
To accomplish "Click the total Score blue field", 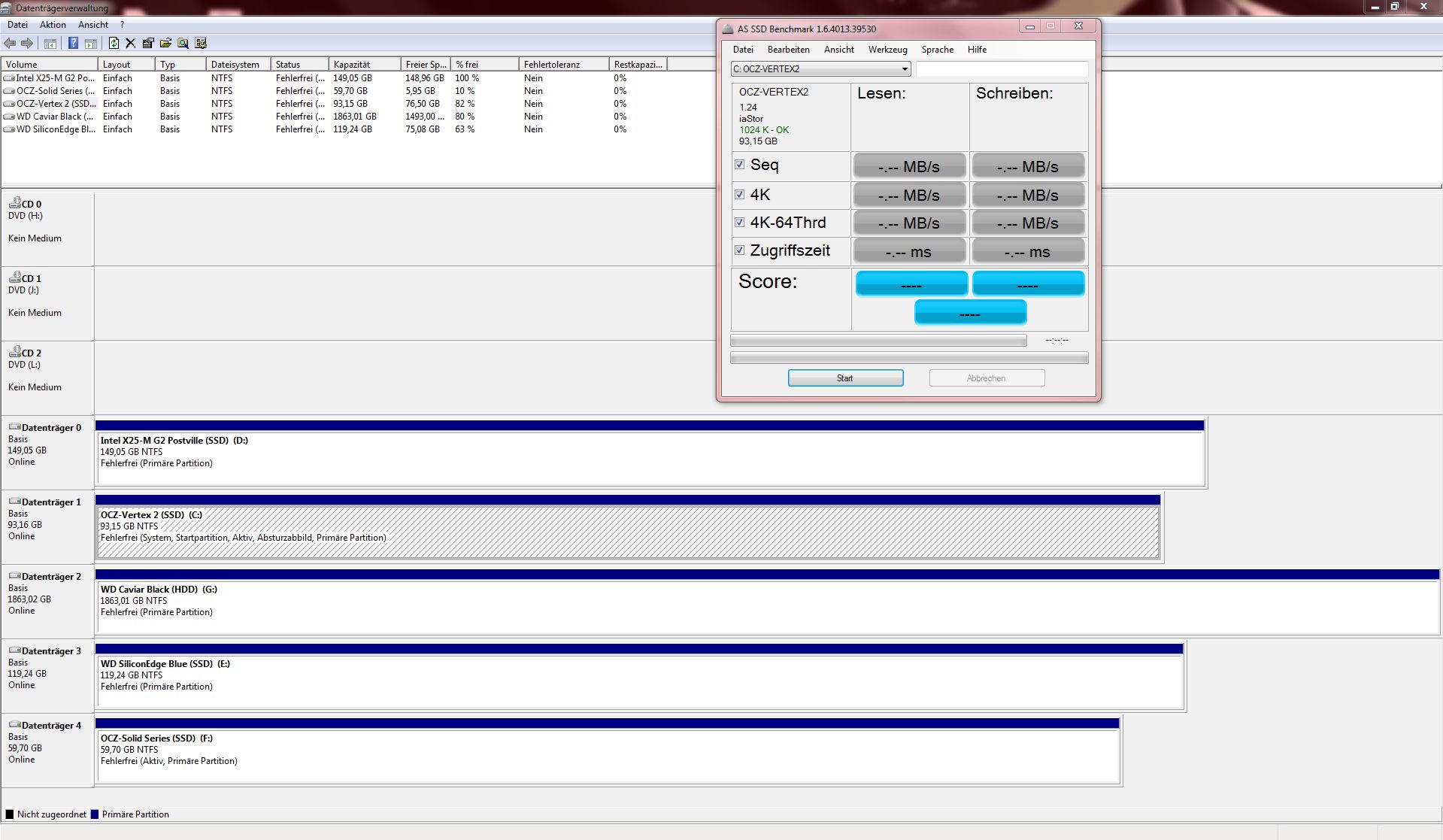I will 970,312.
